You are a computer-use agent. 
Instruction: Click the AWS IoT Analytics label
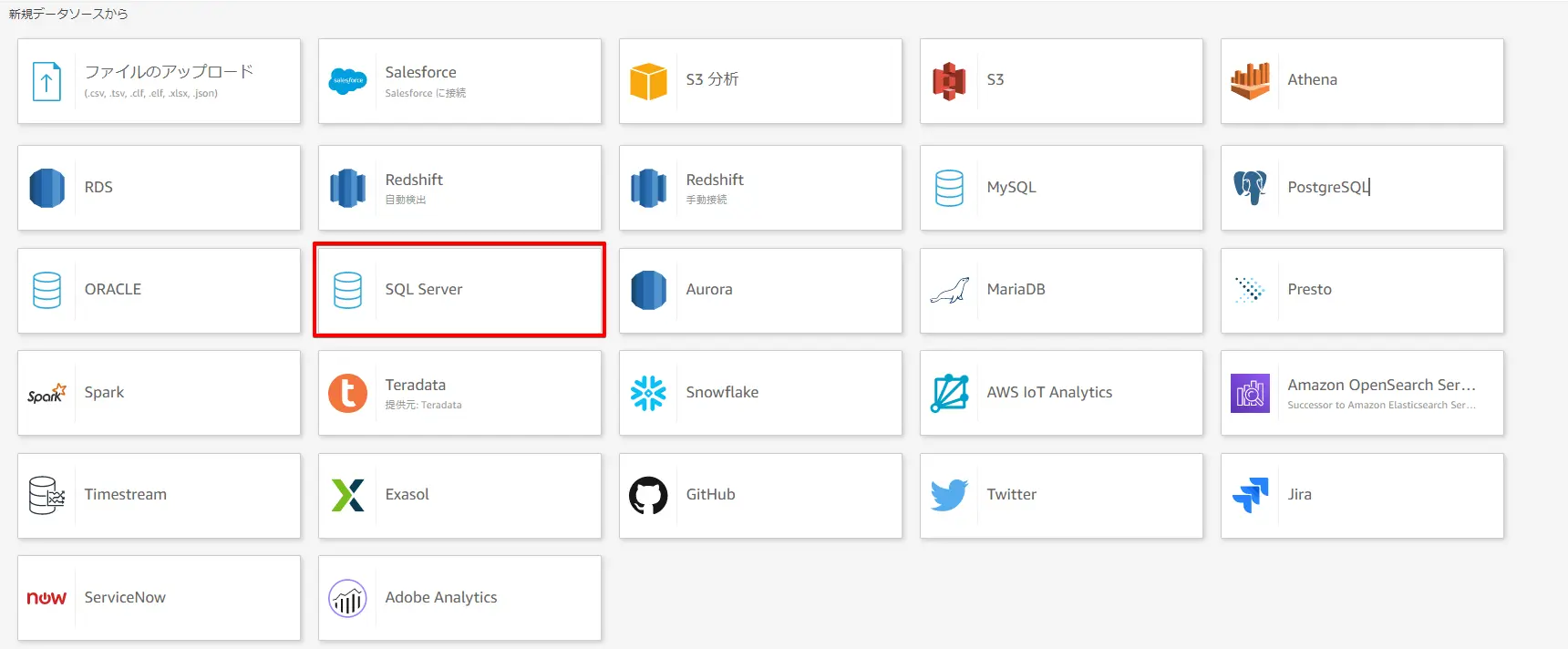click(1050, 392)
